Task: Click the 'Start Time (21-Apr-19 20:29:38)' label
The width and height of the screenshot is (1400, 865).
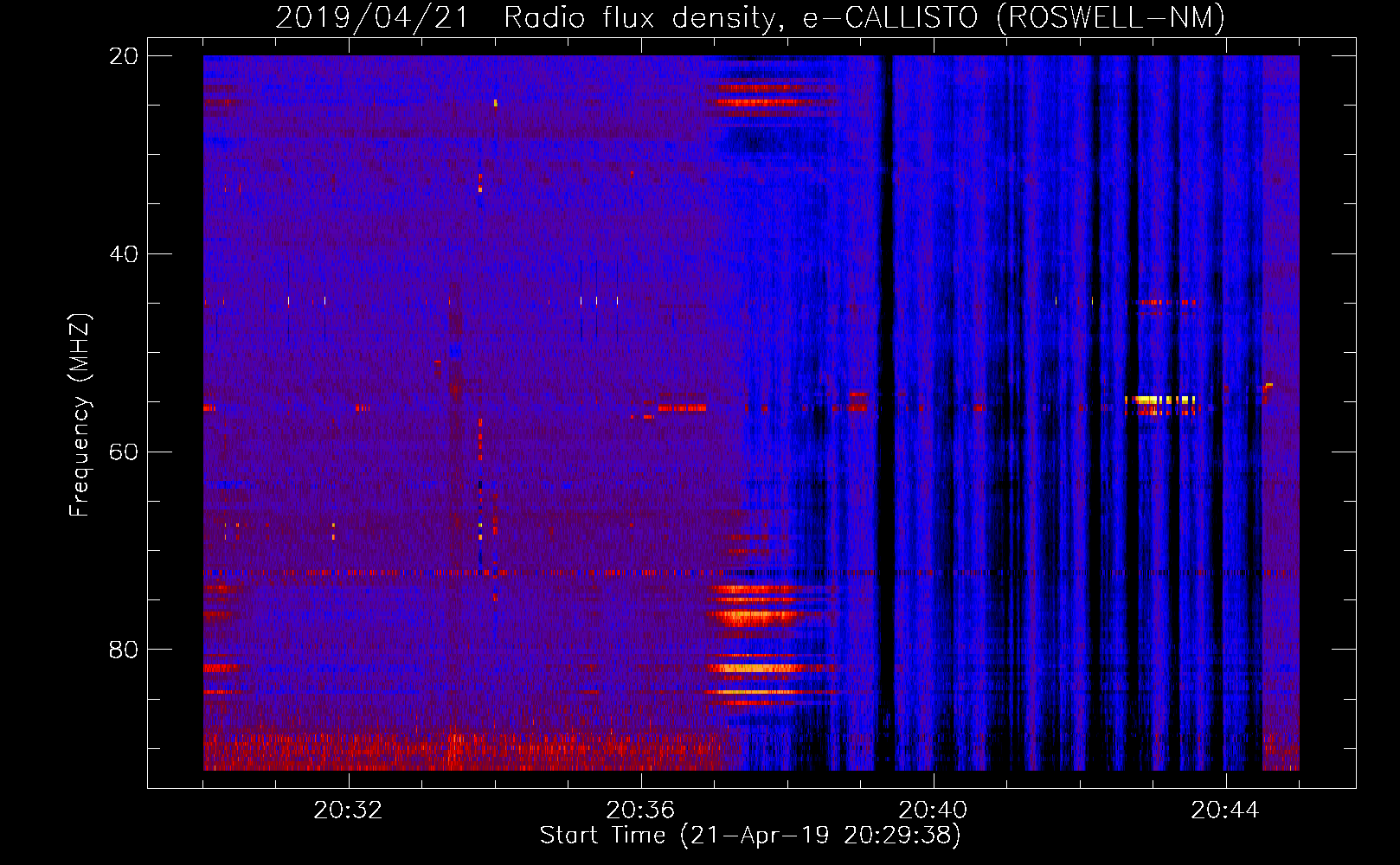Action: 750,836
